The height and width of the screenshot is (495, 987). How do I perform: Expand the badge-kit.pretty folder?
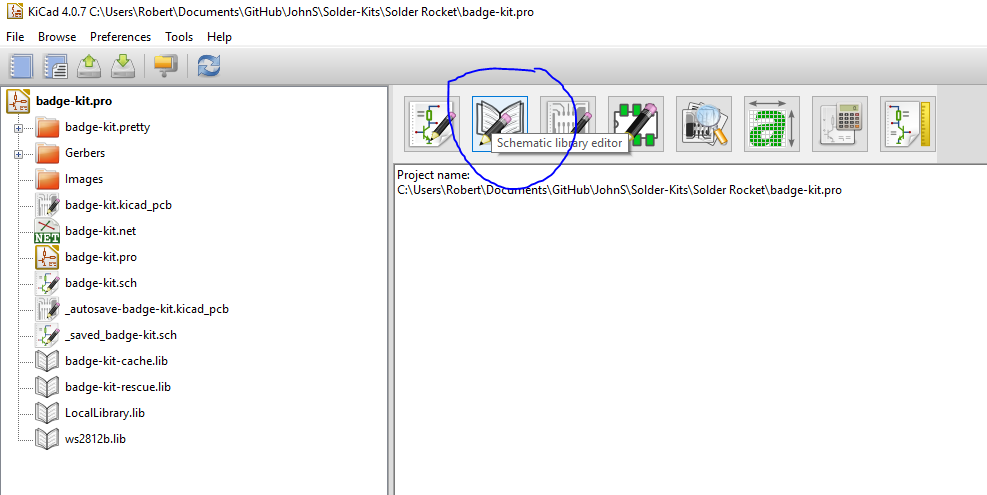[x=18, y=128]
